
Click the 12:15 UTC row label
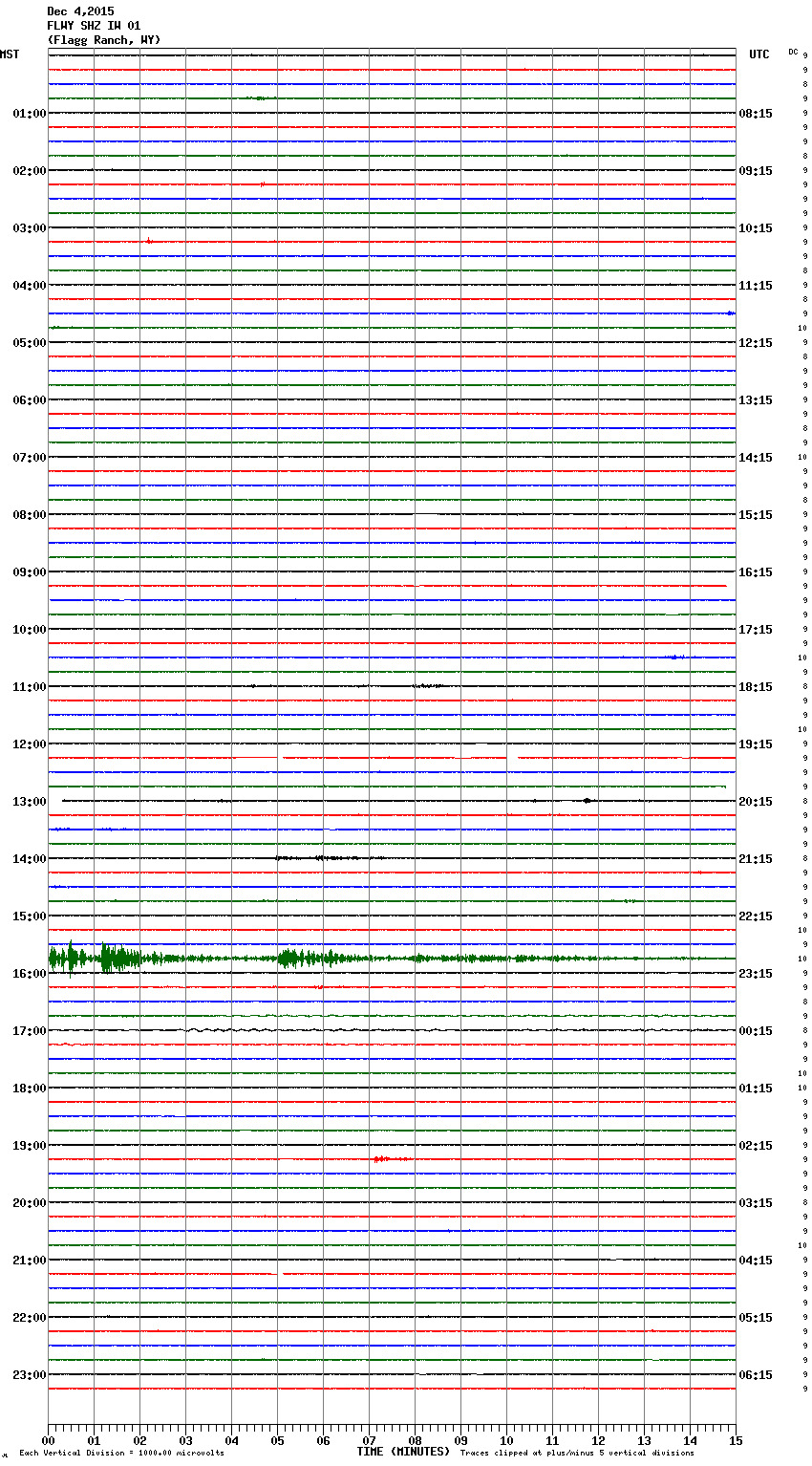coord(756,343)
